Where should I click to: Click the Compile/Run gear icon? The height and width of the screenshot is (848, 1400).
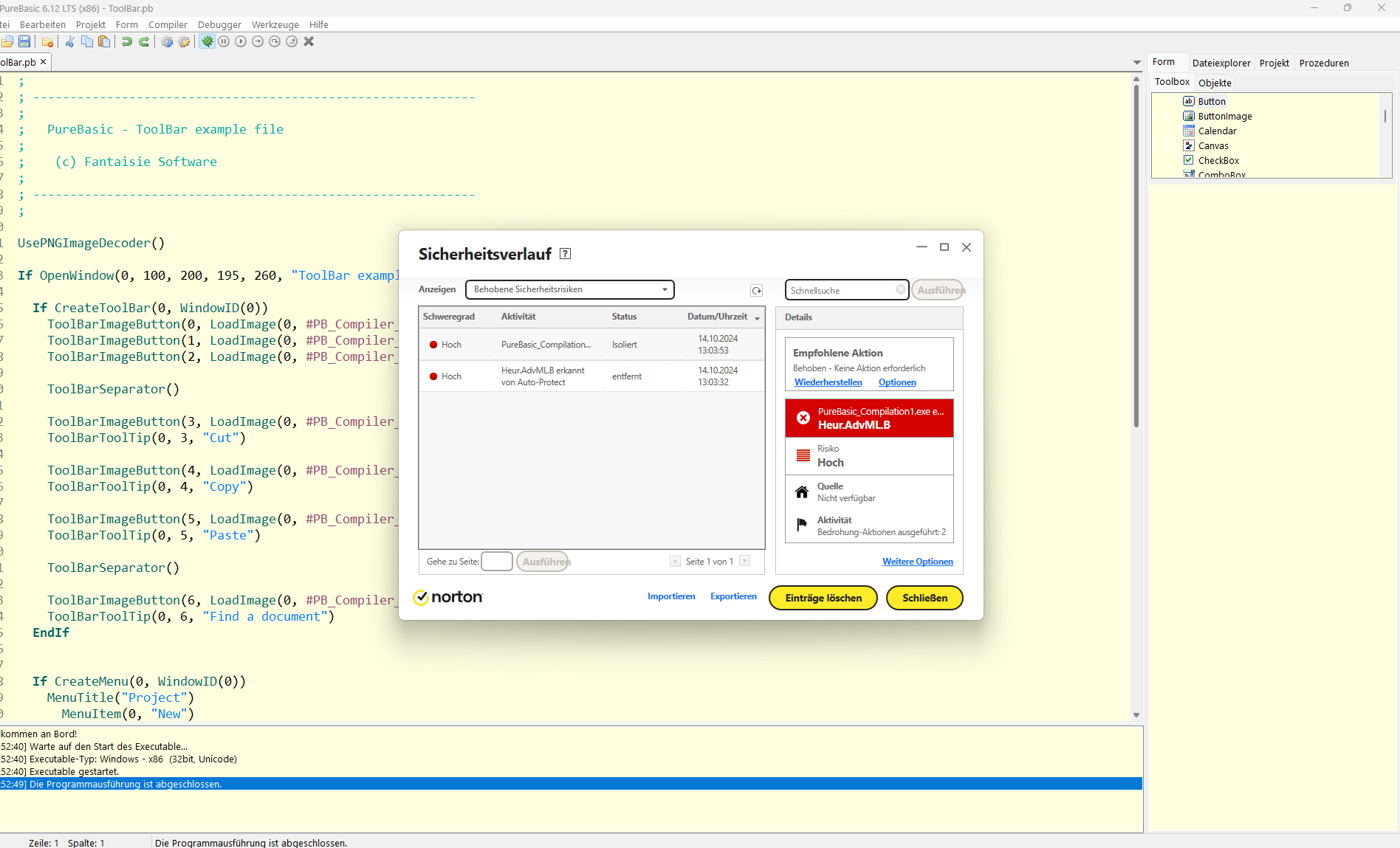tap(167, 41)
